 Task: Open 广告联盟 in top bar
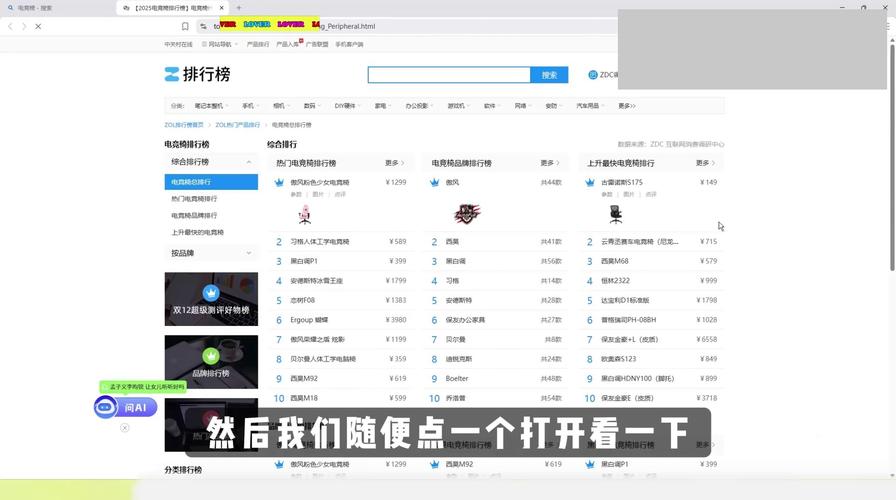(317, 44)
